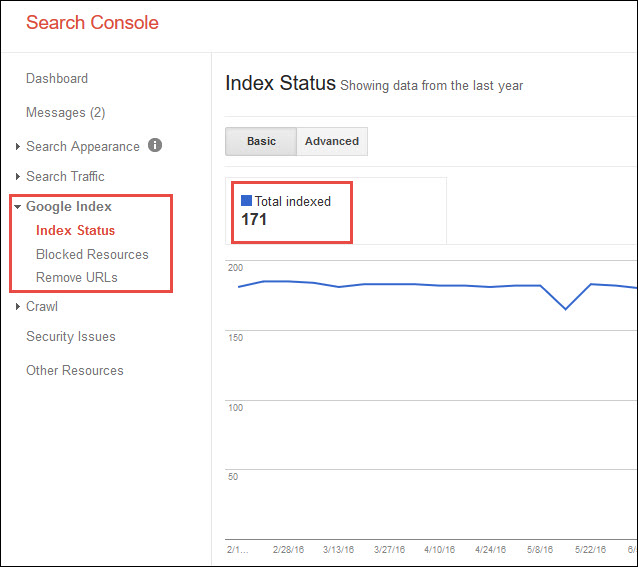Switch to the Advanced tab
The image size is (638, 567).
click(332, 141)
